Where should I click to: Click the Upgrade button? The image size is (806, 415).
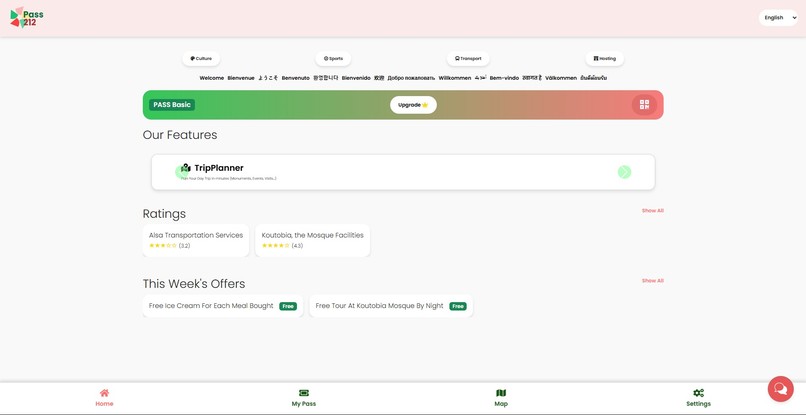click(x=413, y=105)
